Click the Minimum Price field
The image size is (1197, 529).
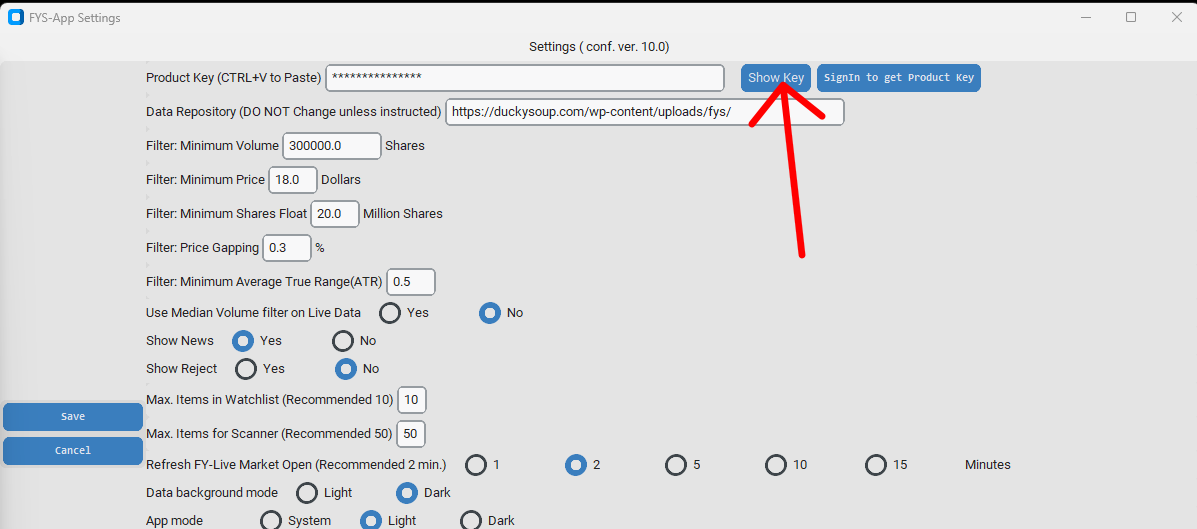pos(292,180)
